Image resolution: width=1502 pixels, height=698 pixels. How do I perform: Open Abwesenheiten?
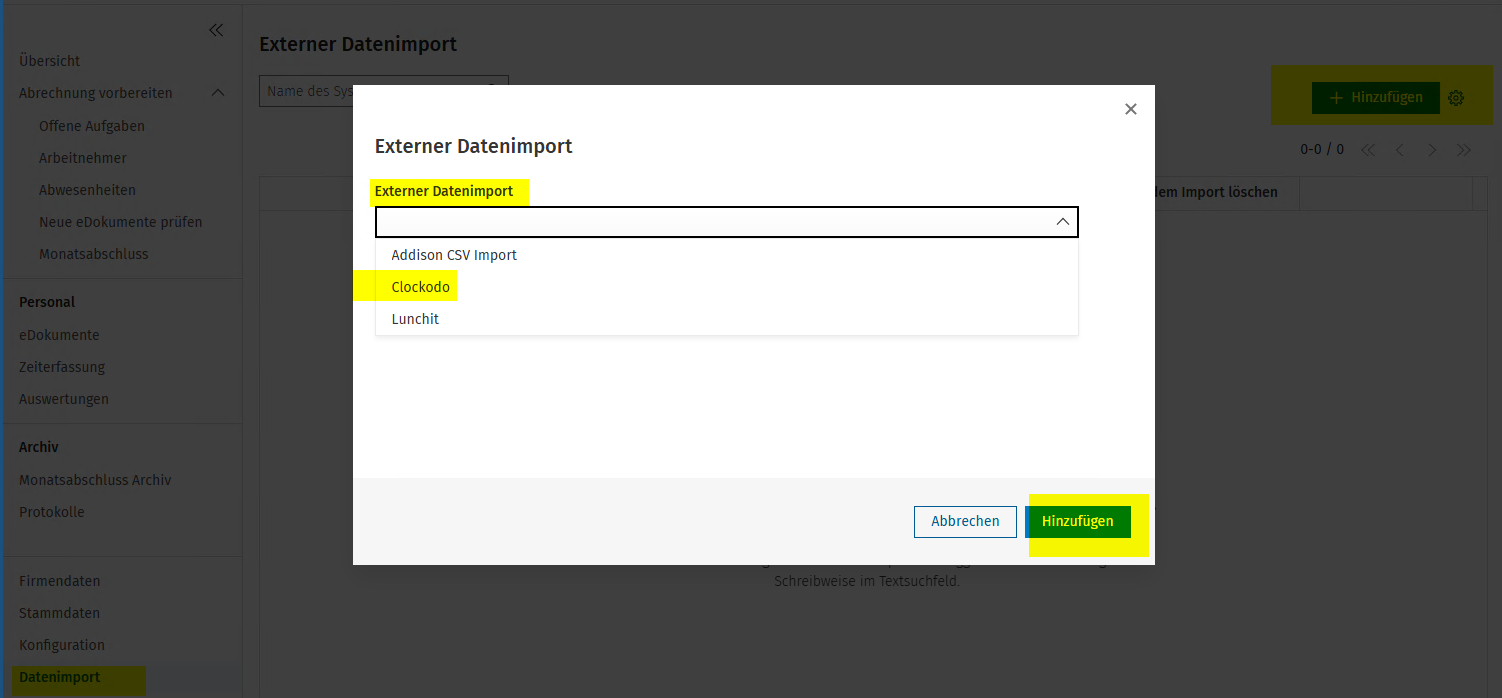(87, 190)
